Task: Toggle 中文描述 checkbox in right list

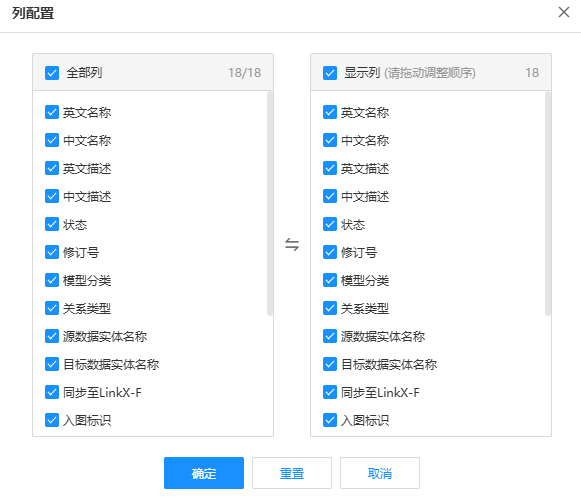Action: click(x=330, y=196)
